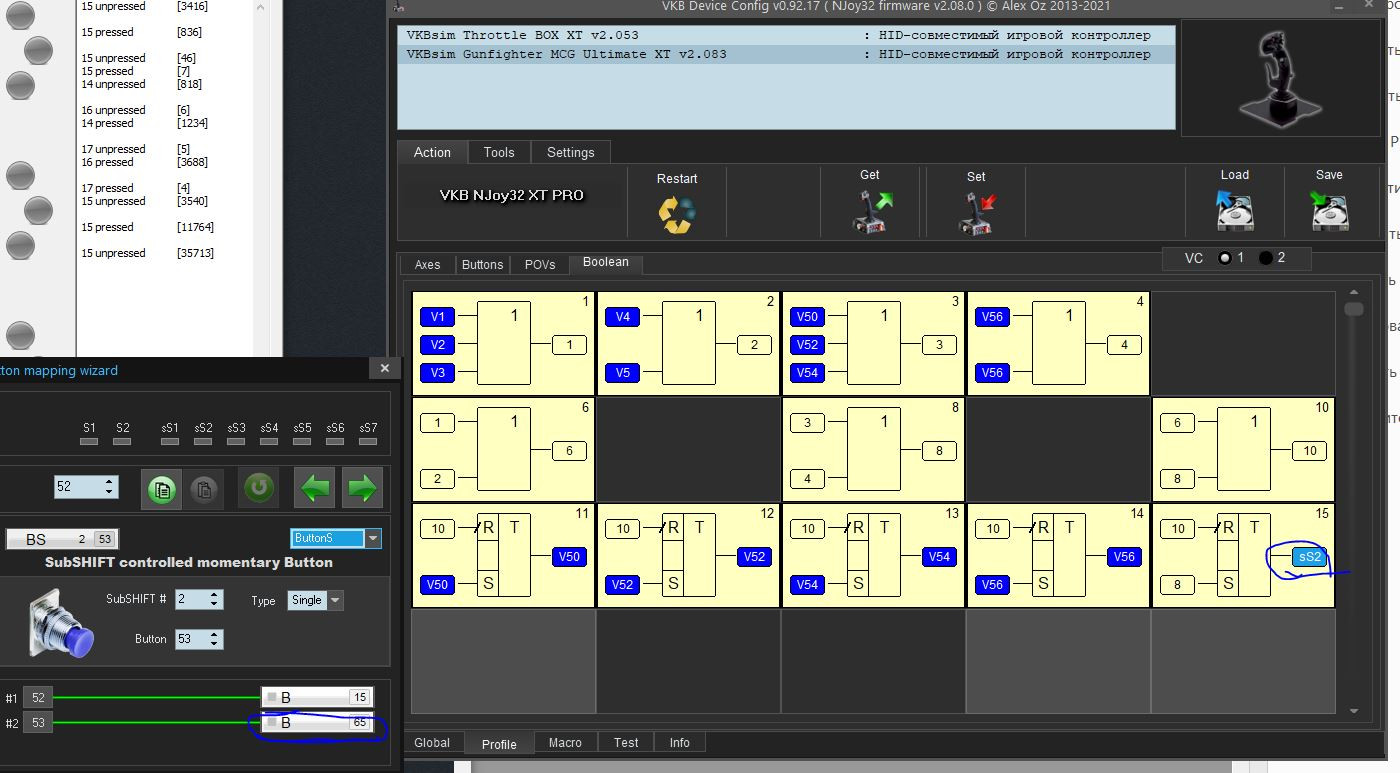The image size is (1400, 773).
Task: Toggle the sS6 subshift indicator
Action: point(335,440)
